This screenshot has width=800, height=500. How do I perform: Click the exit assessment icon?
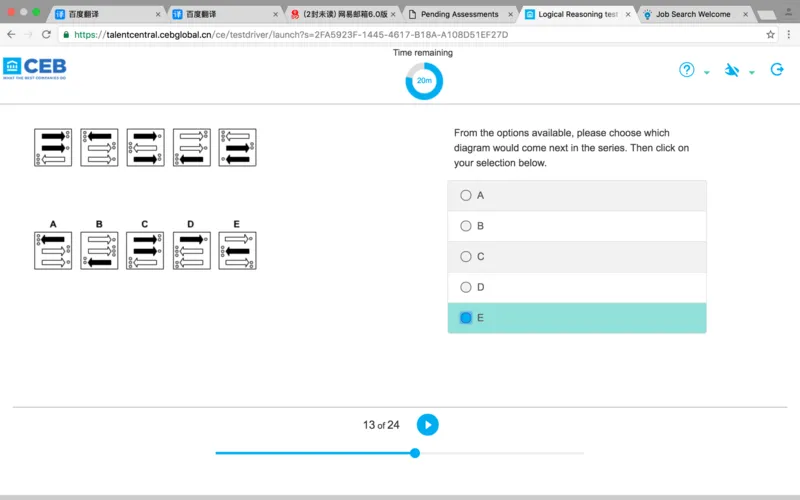click(777, 70)
